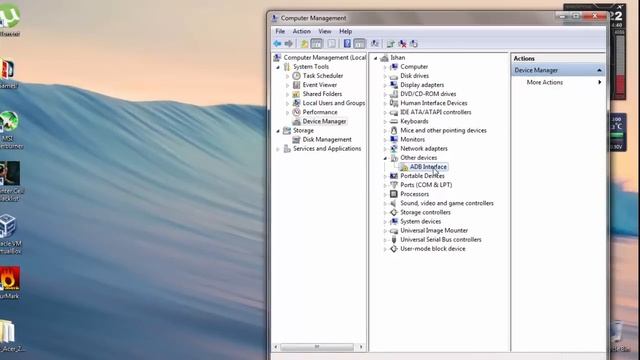
Task: Click the Event Viewer icon in the tree
Action: tap(296, 85)
